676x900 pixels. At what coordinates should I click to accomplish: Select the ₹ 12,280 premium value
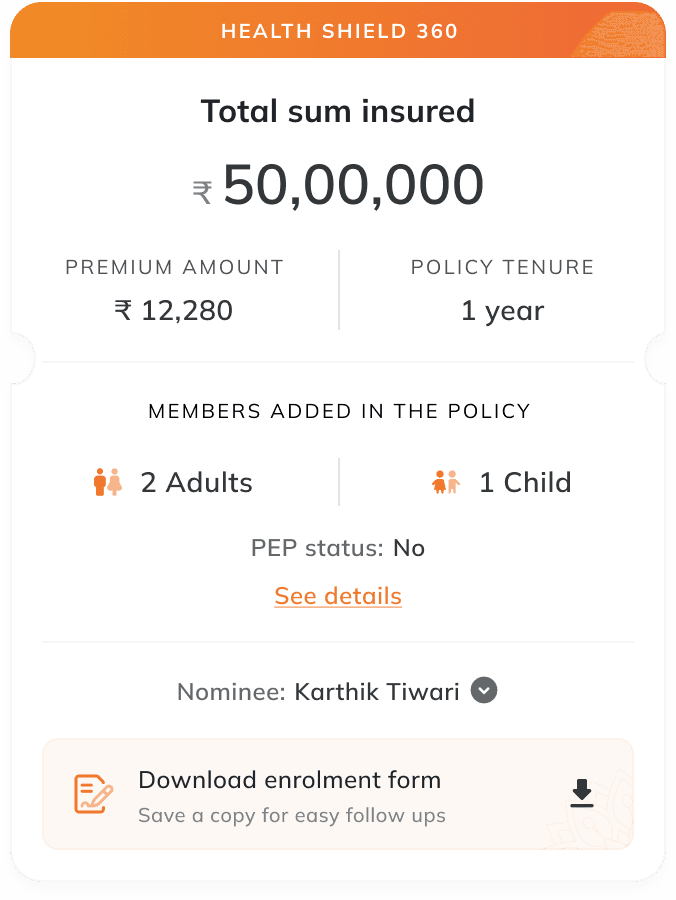coord(174,311)
